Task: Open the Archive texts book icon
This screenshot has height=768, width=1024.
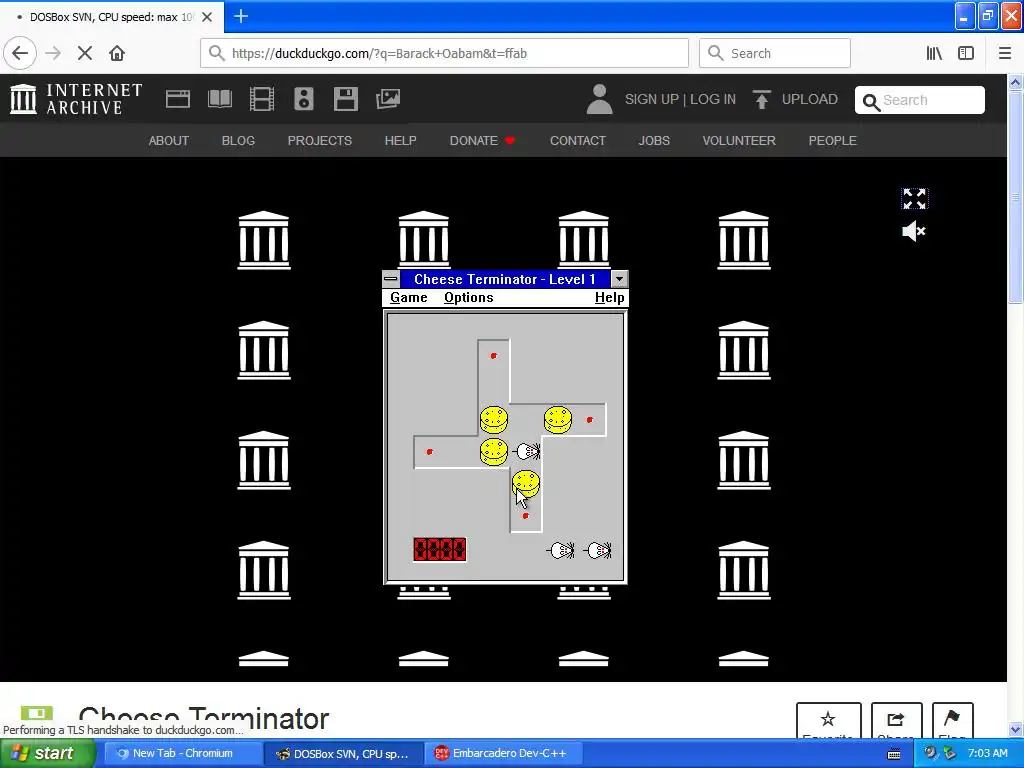Action: (x=219, y=99)
